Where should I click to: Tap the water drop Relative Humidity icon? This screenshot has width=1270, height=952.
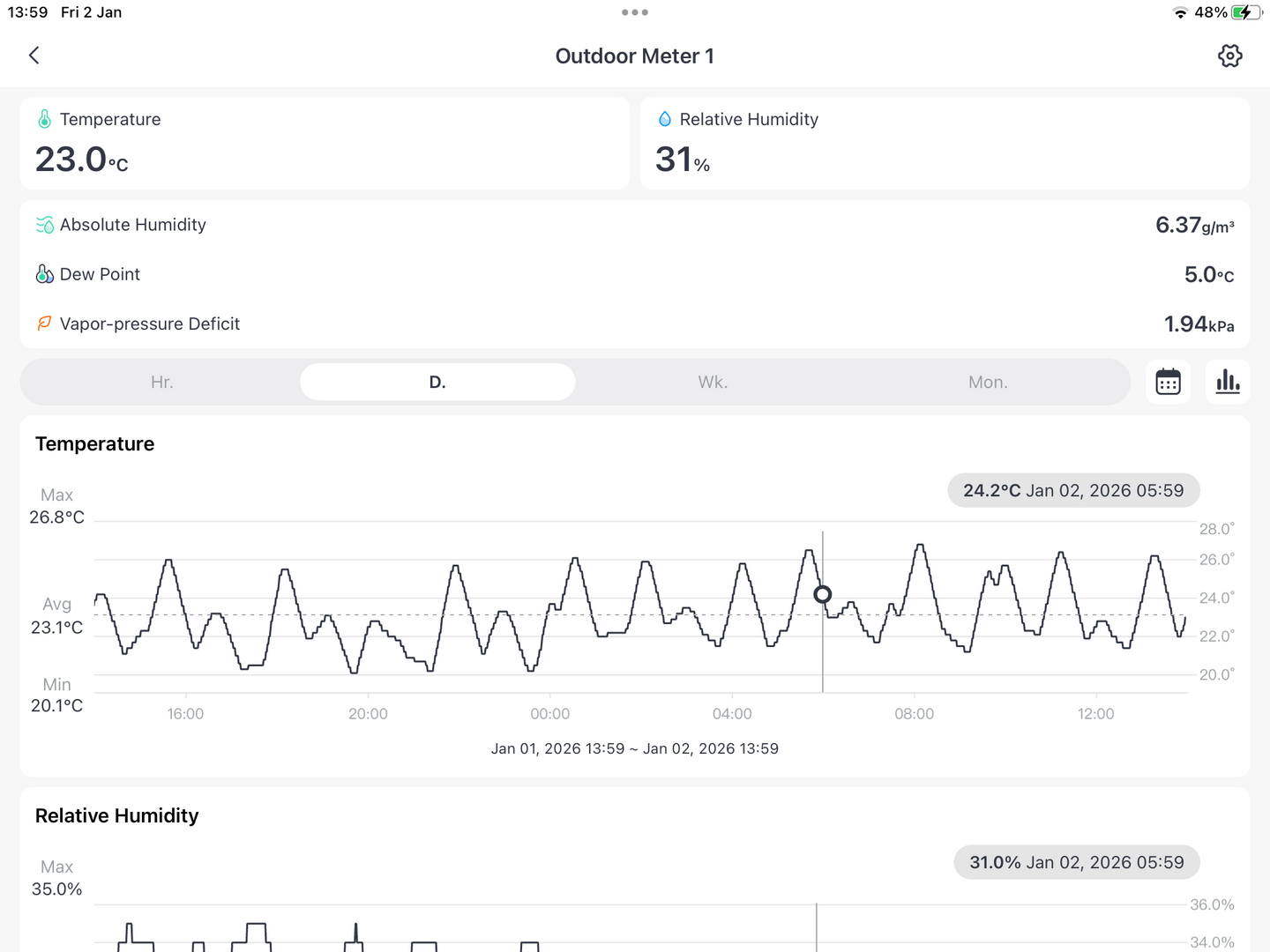click(x=665, y=119)
